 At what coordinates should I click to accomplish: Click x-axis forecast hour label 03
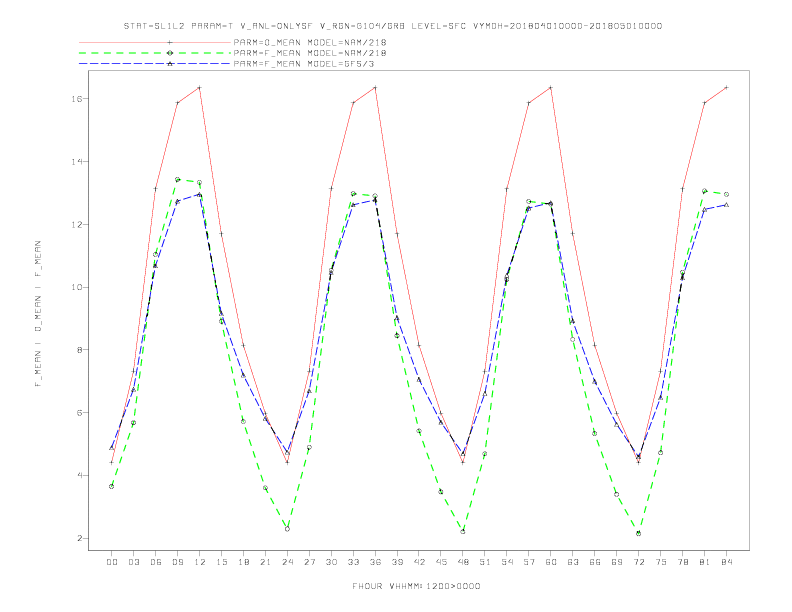tap(133, 562)
